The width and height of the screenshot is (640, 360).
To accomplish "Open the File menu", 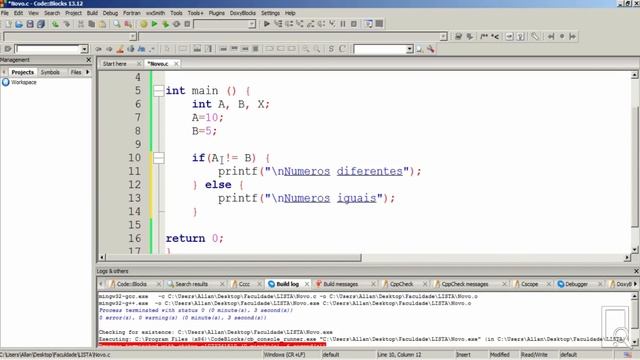I will tap(5, 13).
